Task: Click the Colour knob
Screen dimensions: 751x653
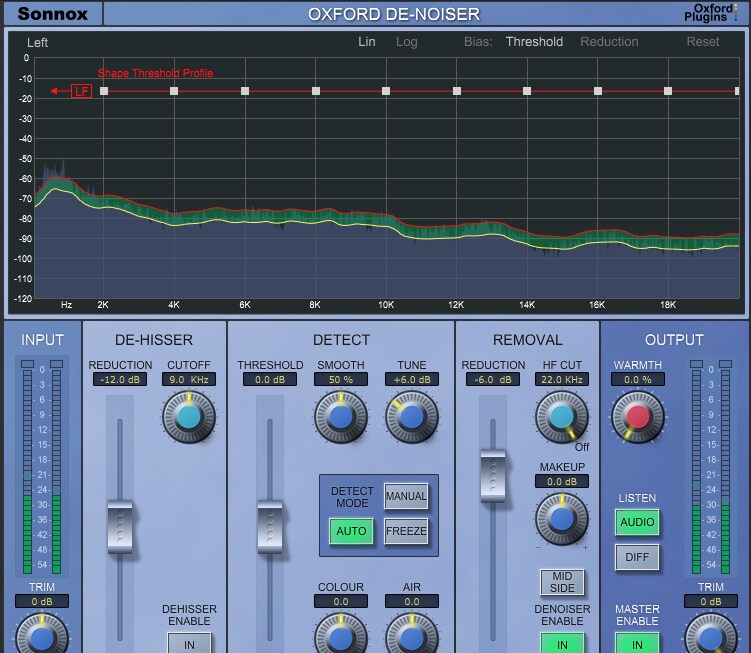Action: click(341, 633)
